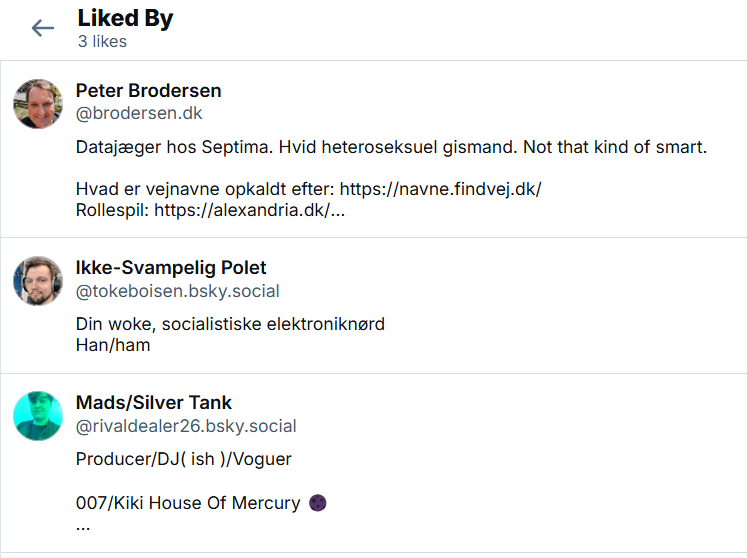This screenshot has width=747, height=558.
Task: Open Peter Brodersen's profile picture
Action: [x=38, y=104]
